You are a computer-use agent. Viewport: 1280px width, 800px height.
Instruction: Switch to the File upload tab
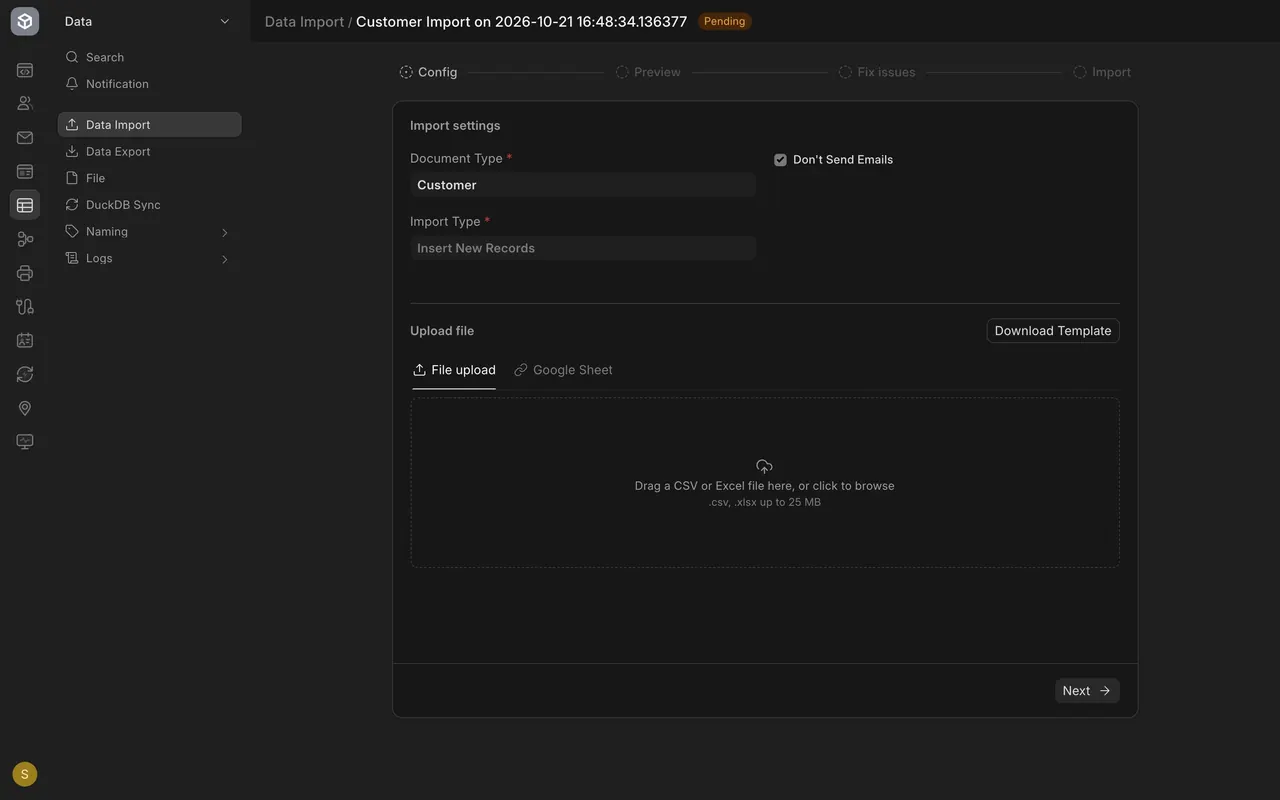454,370
